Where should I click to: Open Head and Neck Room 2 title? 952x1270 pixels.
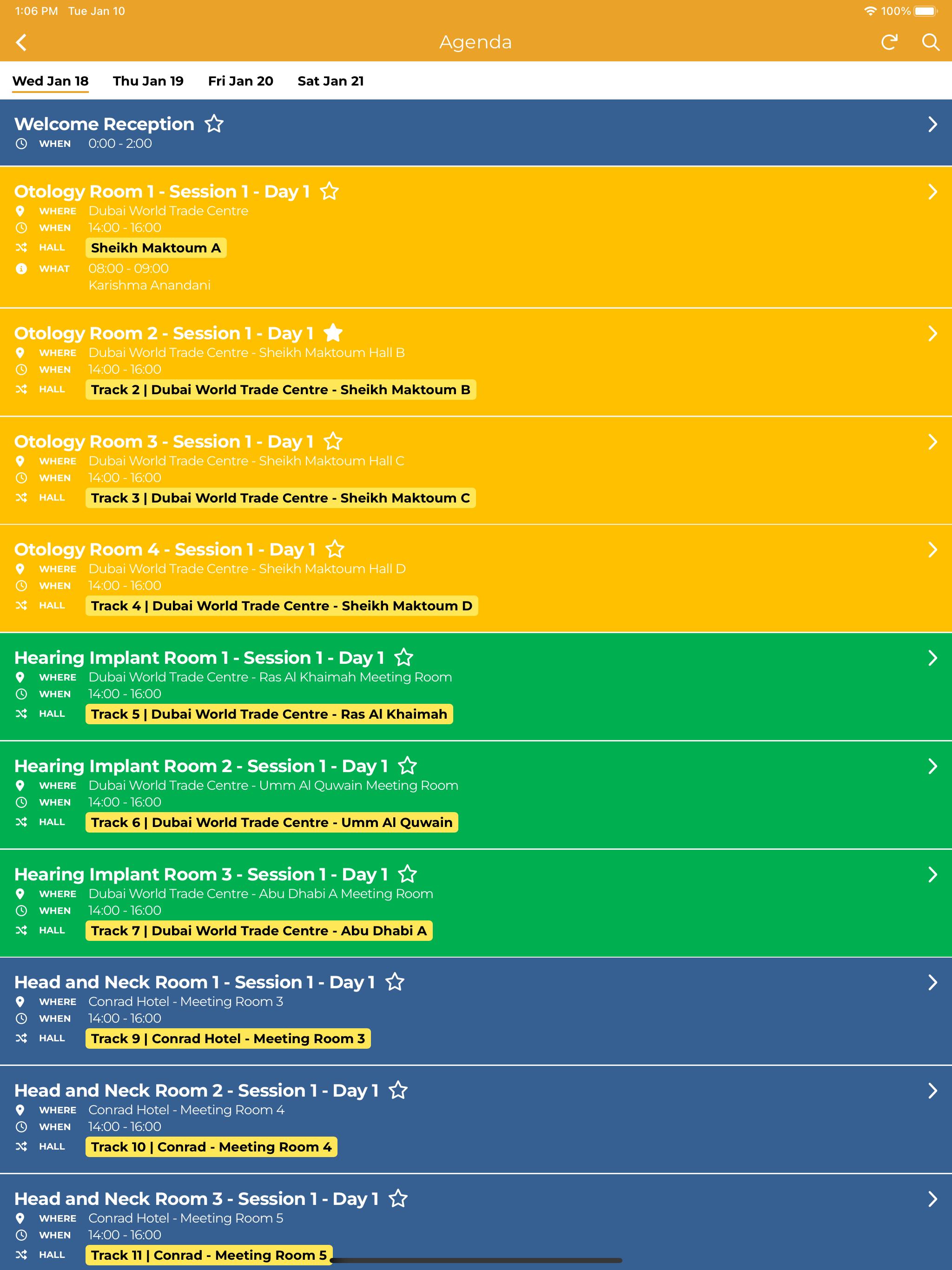tap(196, 1090)
